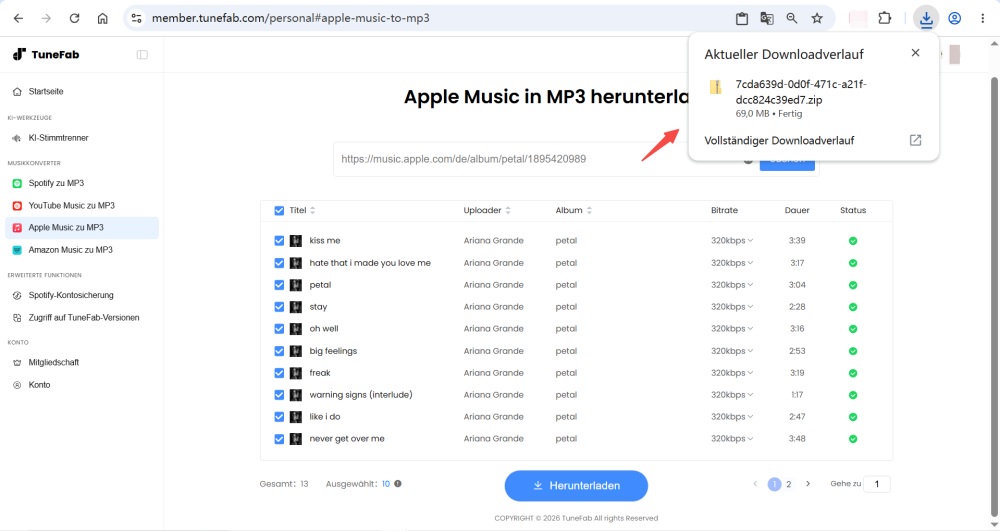Open bitrate dropdown for like i do

732,417
